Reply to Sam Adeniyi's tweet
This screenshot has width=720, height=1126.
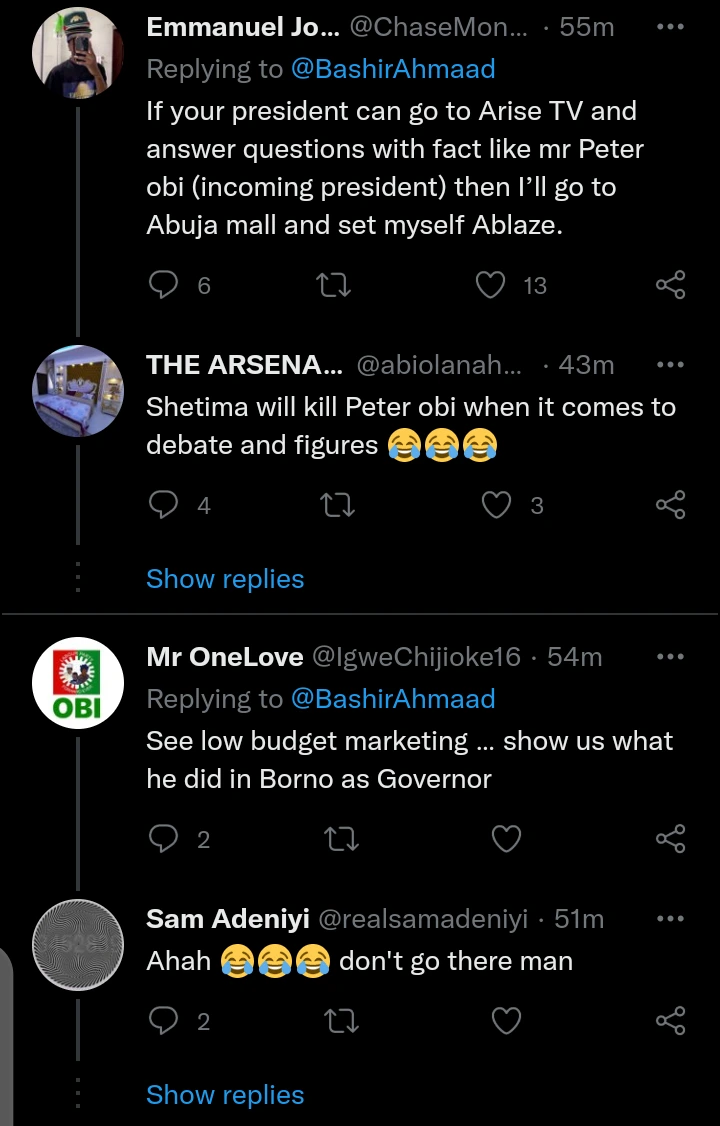tap(163, 1021)
